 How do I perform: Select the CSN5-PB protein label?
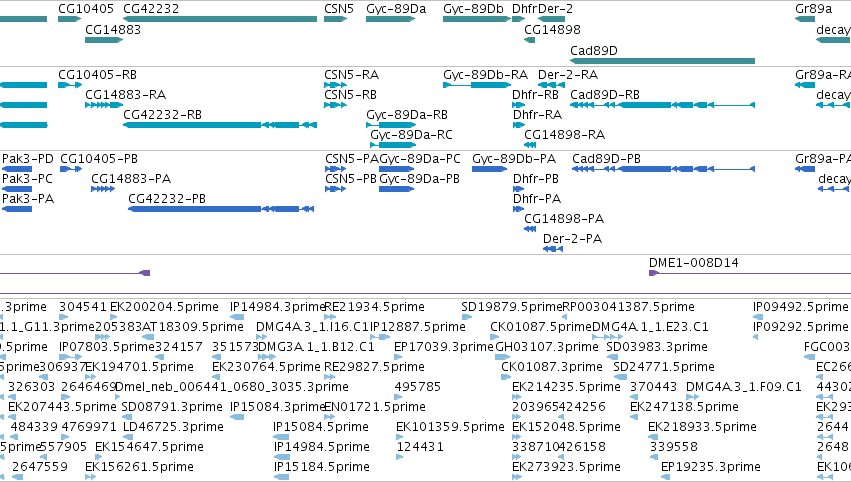351,179
